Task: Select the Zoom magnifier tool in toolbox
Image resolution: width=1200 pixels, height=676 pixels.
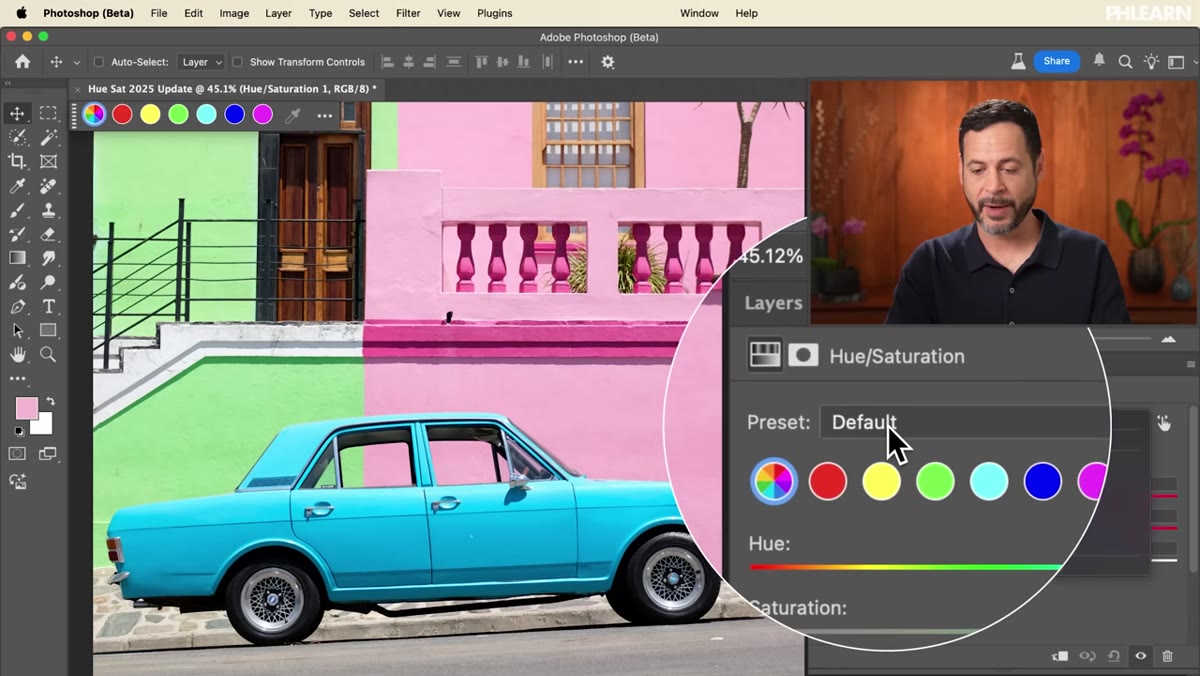Action: point(48,355)
